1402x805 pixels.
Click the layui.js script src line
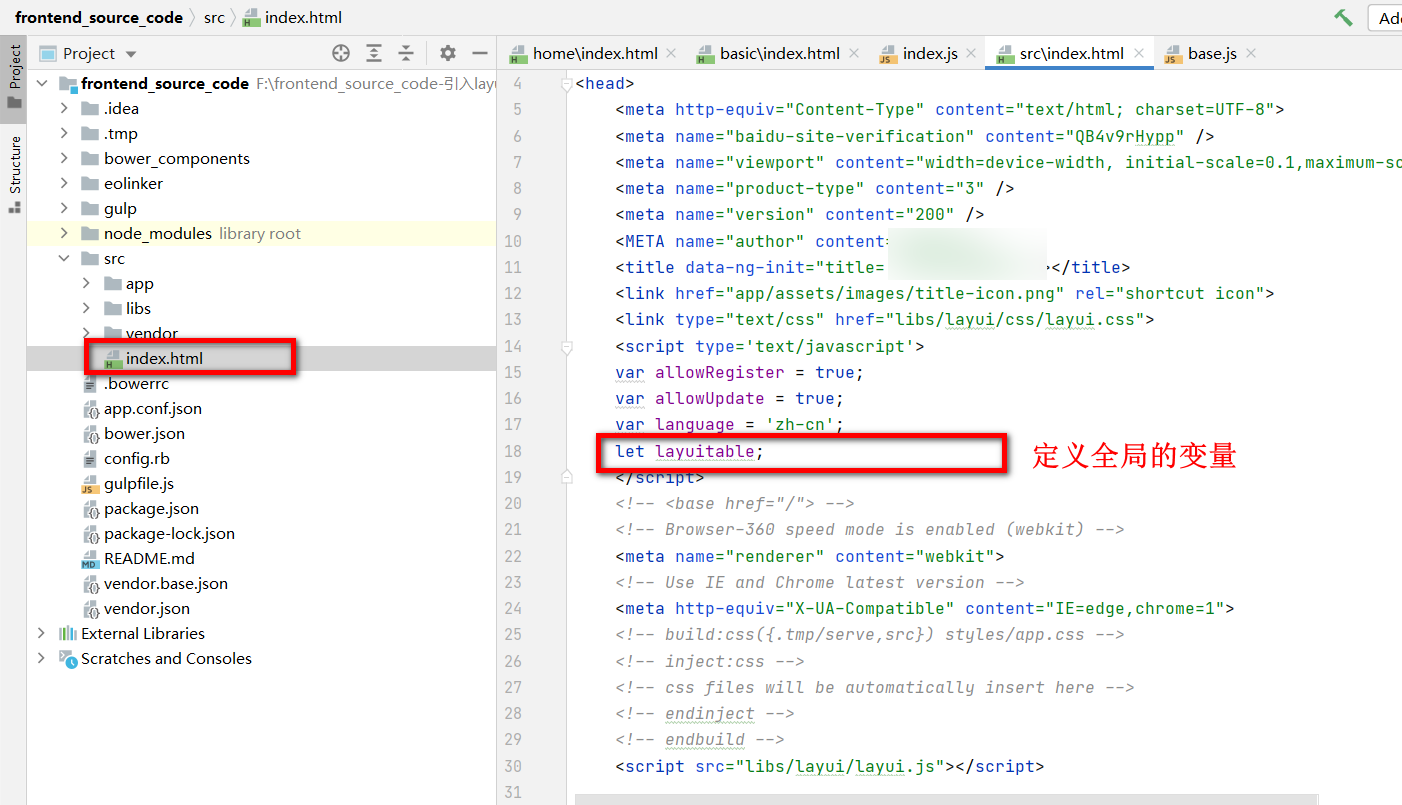pos(829,766)
